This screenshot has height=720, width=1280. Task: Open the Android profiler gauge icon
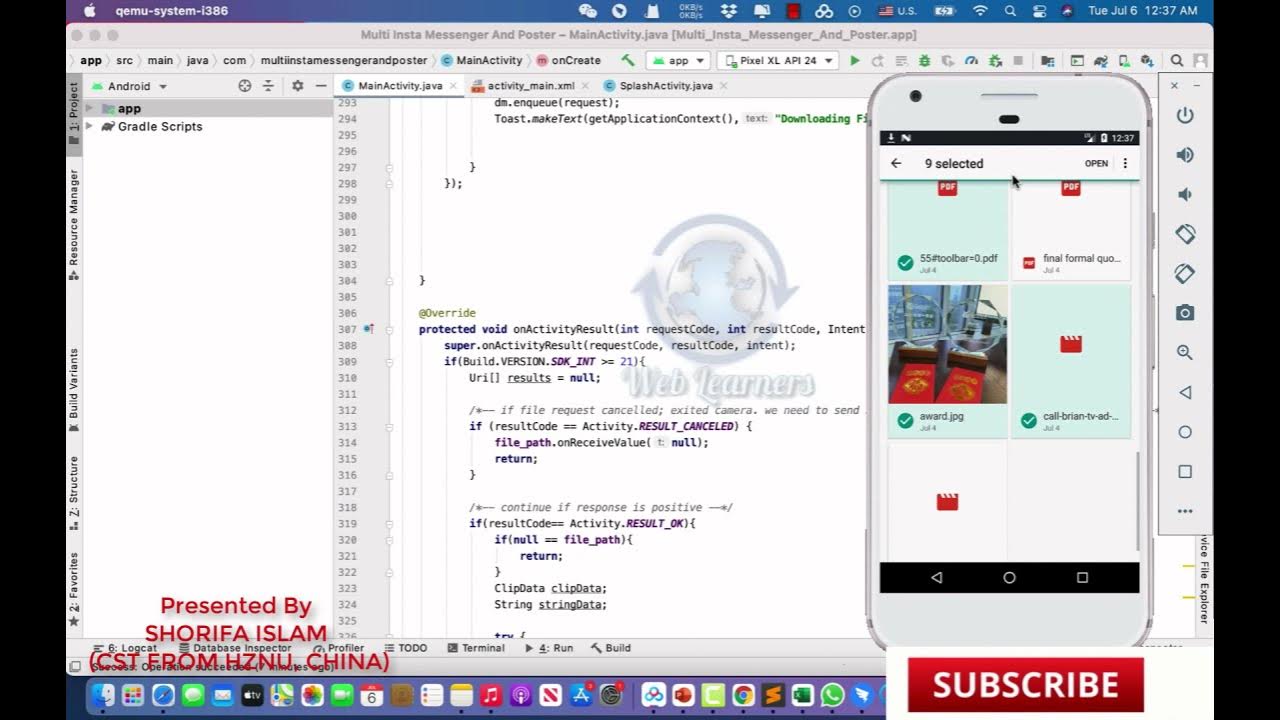point(971,61)
